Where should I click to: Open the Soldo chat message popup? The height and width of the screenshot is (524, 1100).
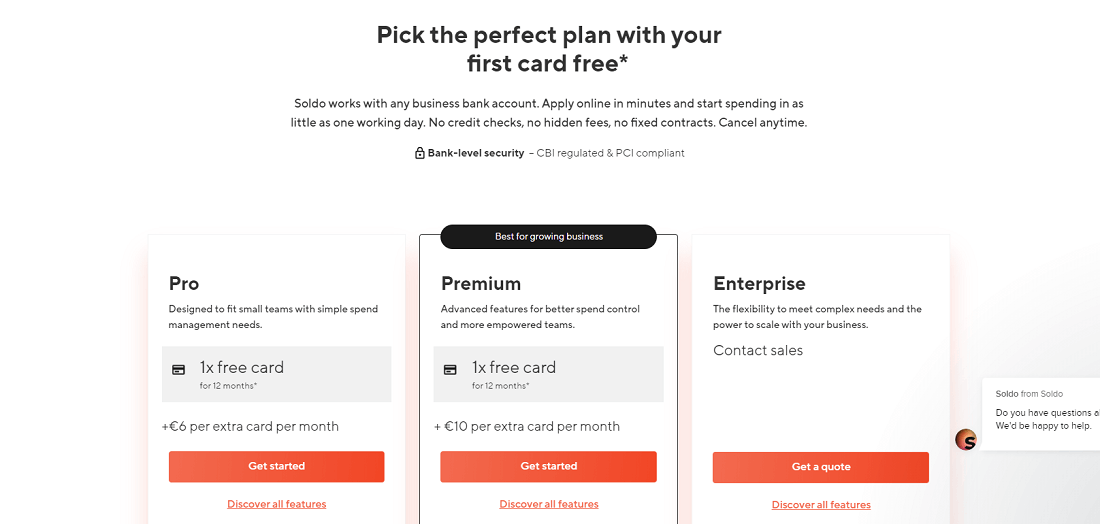pos(1041,414)
